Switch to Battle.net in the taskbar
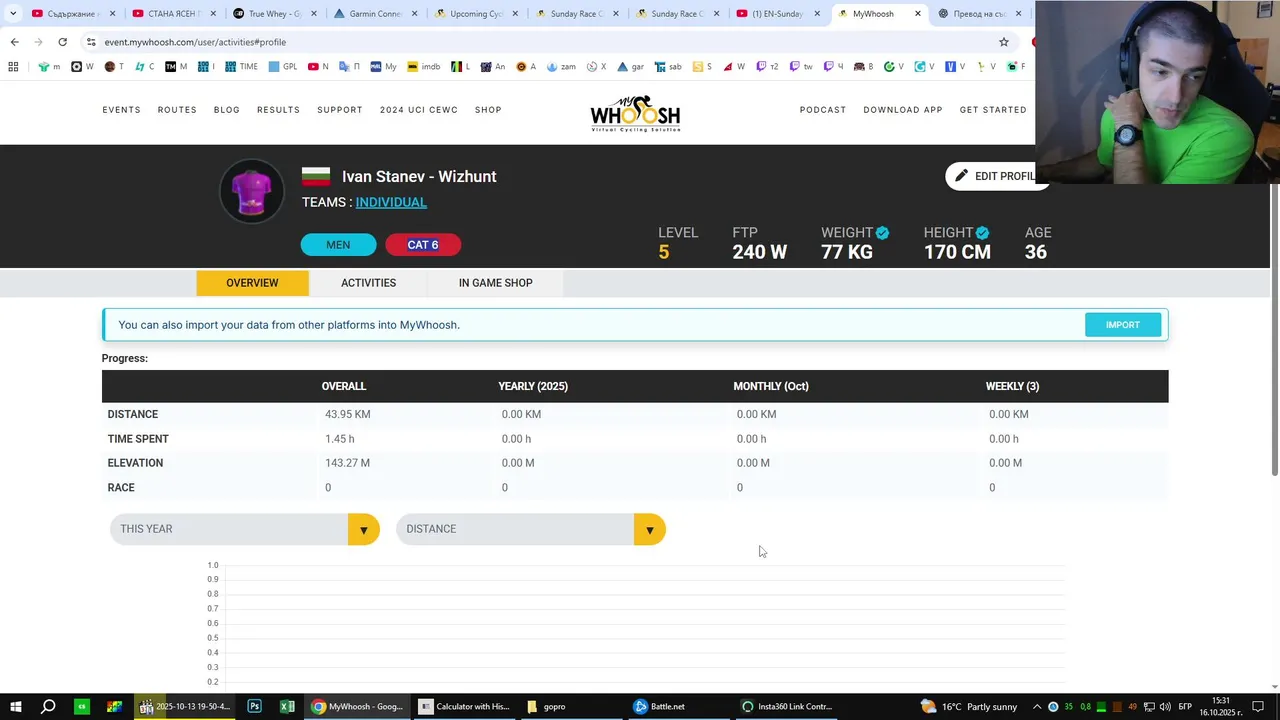 pos(660,706)
